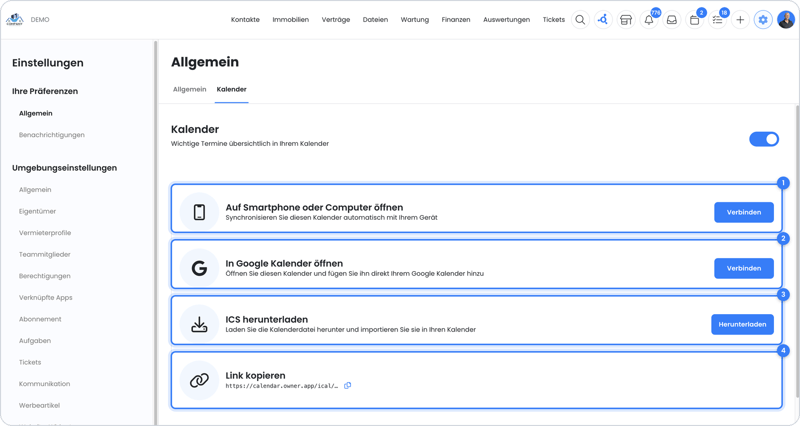Click the Google G icon
800x426 pixels.
coord(199,268)
